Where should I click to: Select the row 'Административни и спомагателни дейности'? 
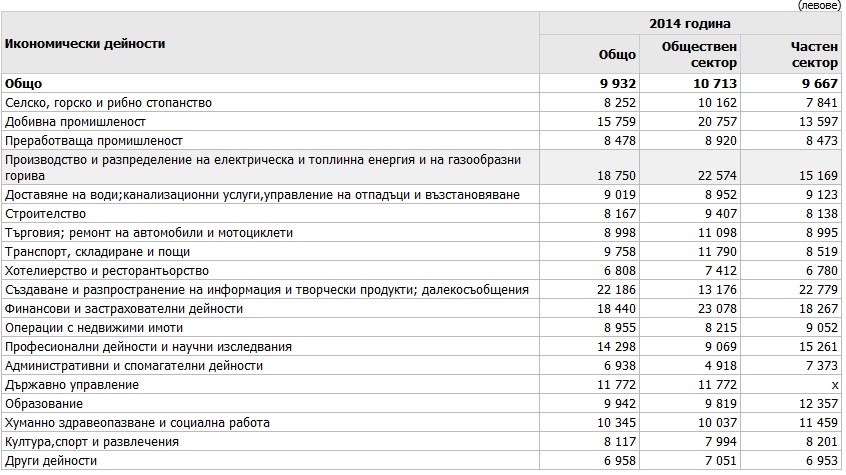tap(421, 365)
